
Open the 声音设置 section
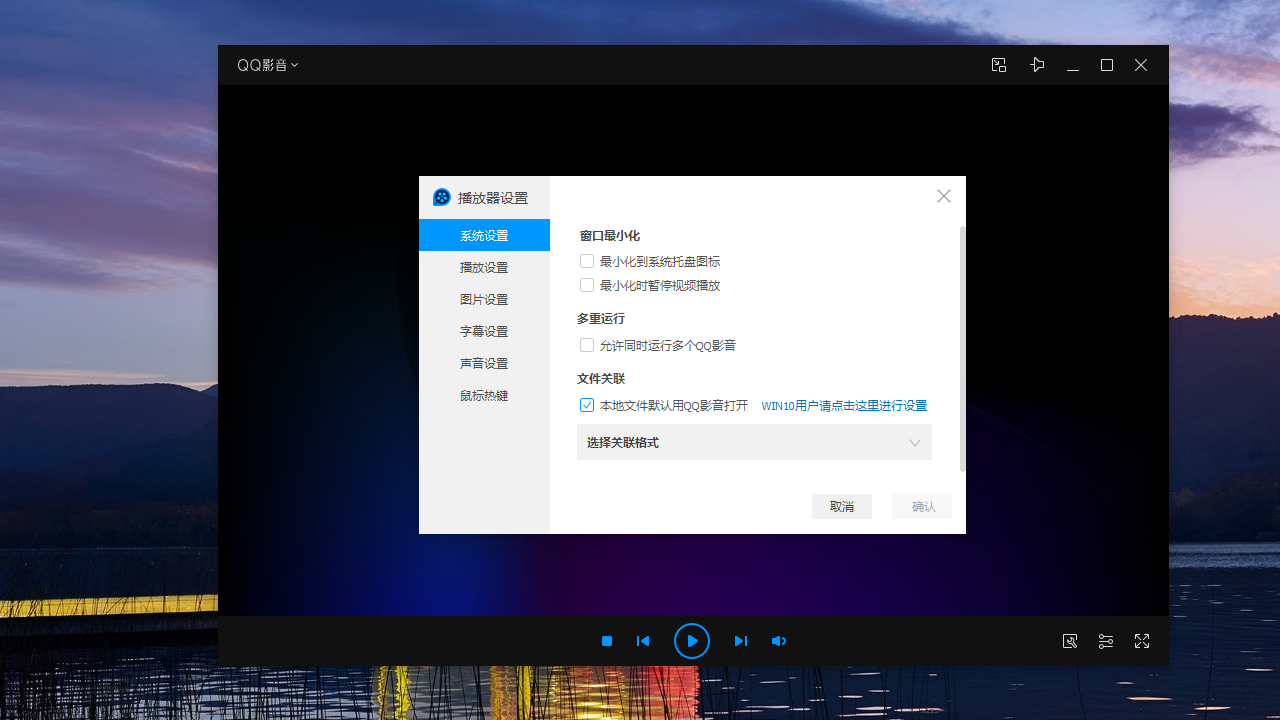(483, 363)
